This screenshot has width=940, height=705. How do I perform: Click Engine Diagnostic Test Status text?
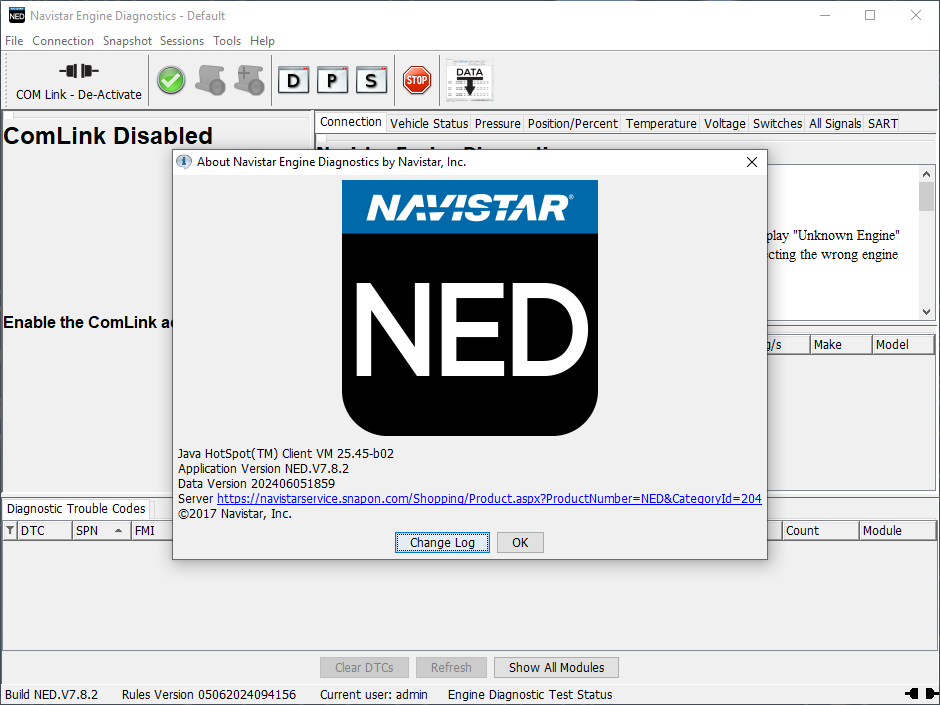point(530,694)
